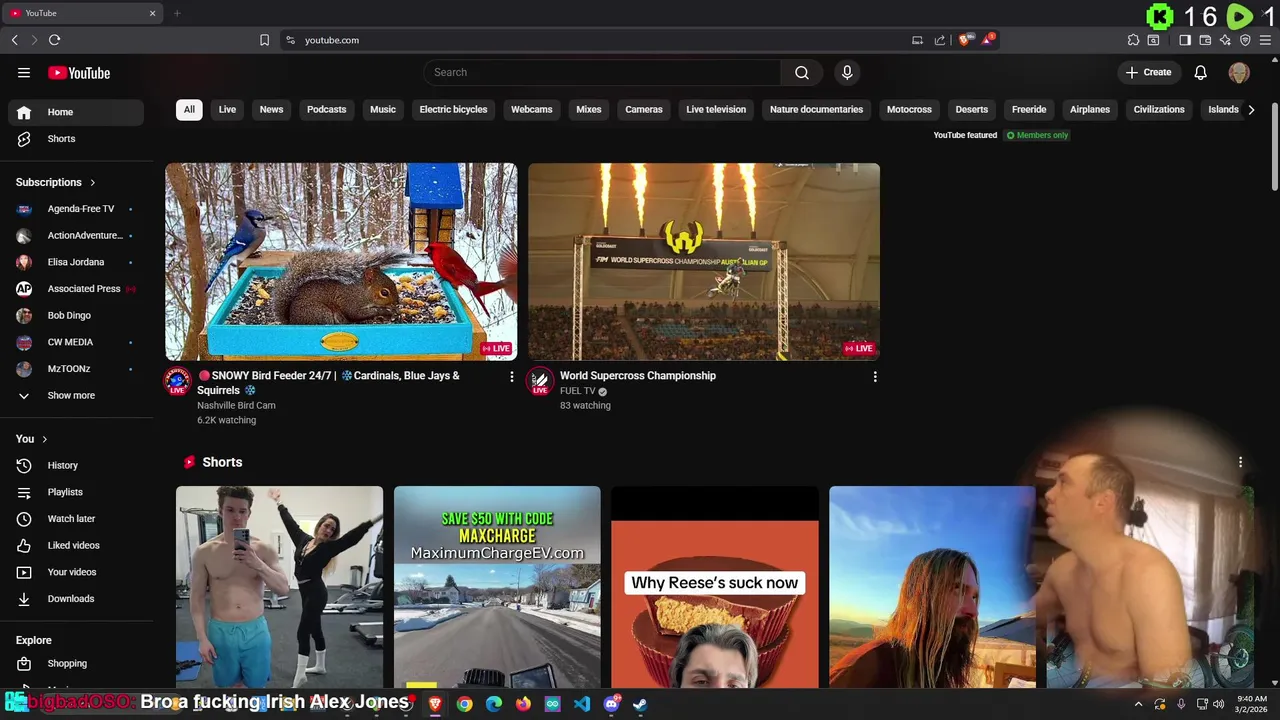Open the Bob Dingo subscription
The height and width of the screenshot is (720, 1280).
[x=76, y=315]
